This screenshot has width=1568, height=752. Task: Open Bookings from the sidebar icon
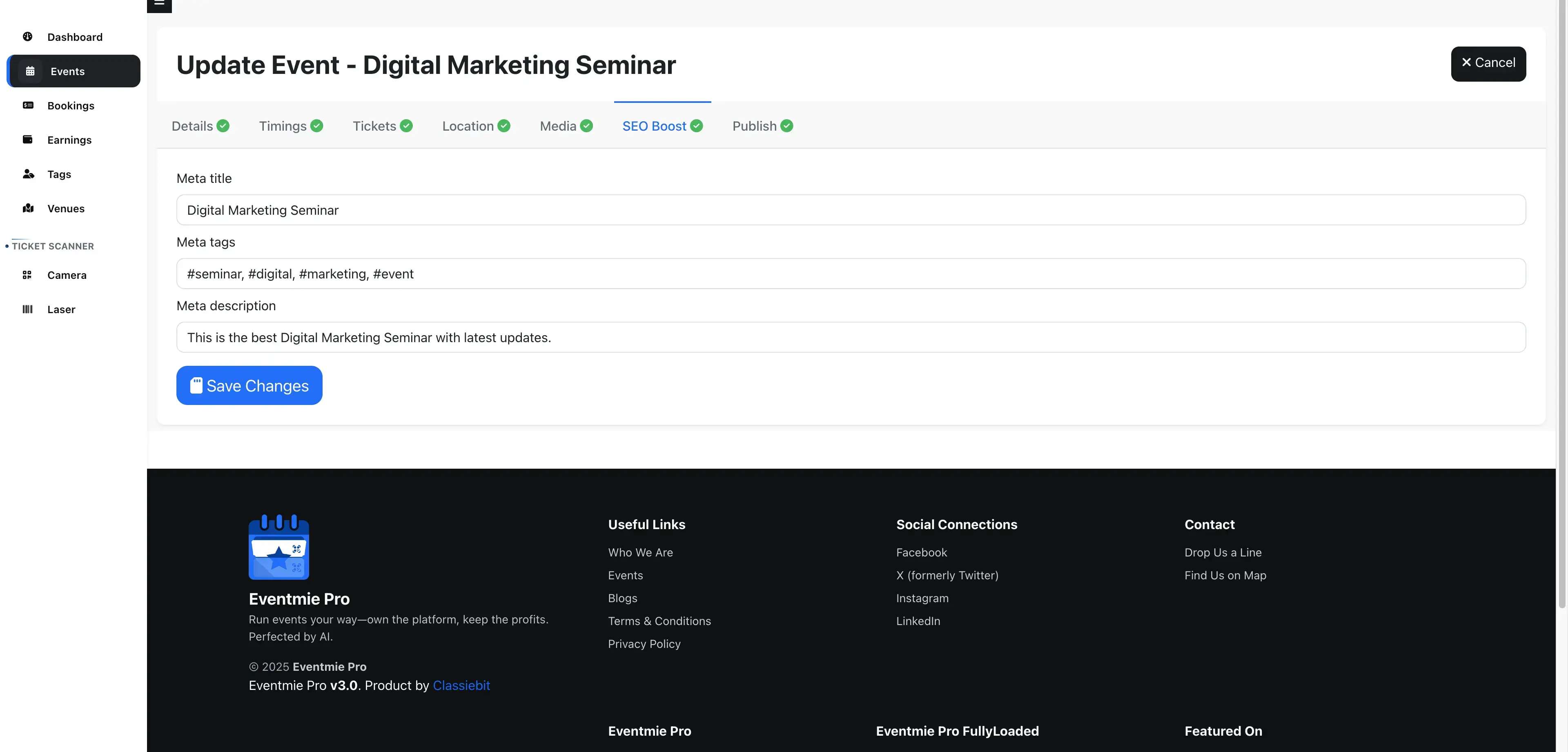[x=28, y=105]
